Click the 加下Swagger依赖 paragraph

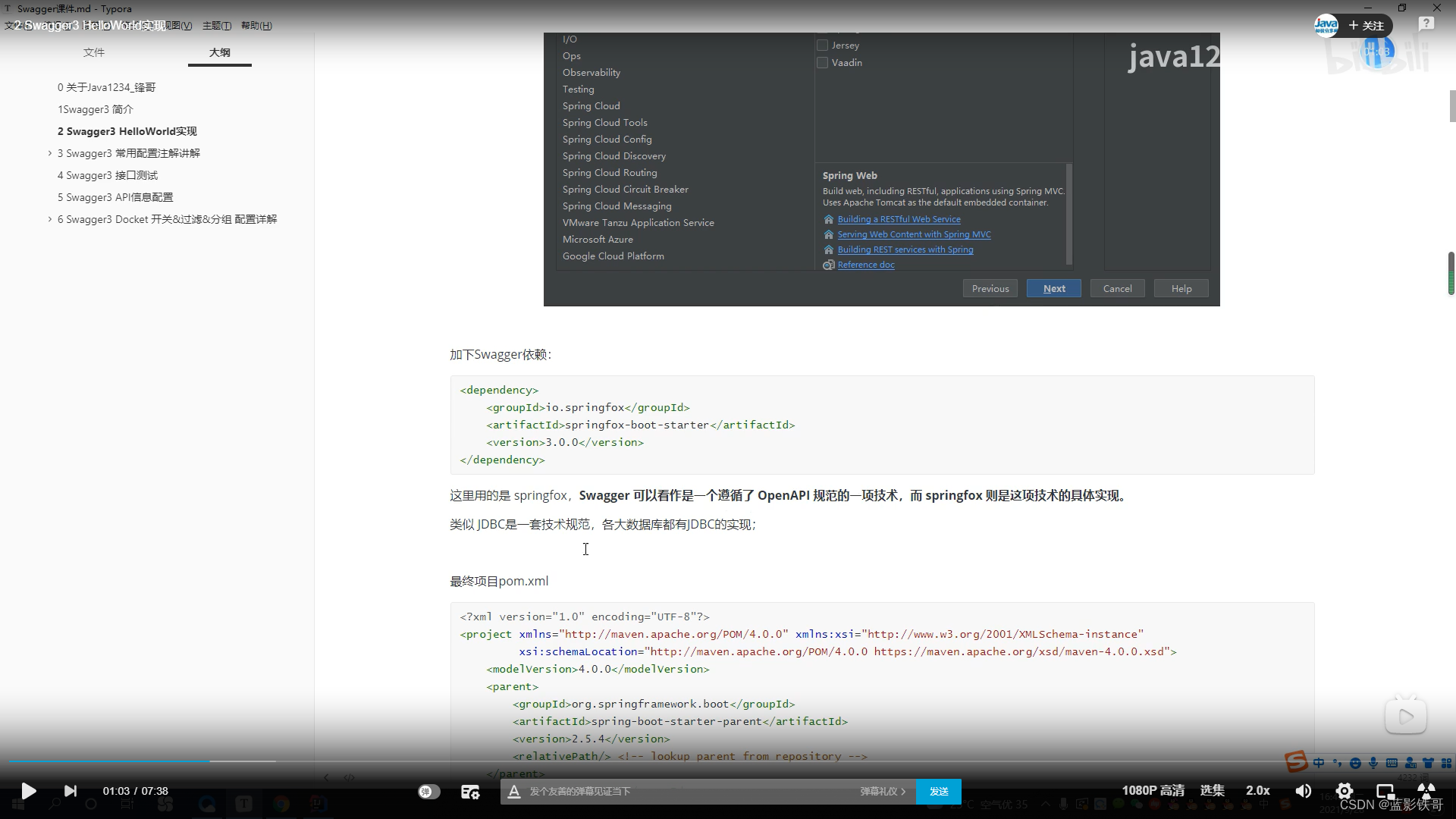click(x=500, y=354)
